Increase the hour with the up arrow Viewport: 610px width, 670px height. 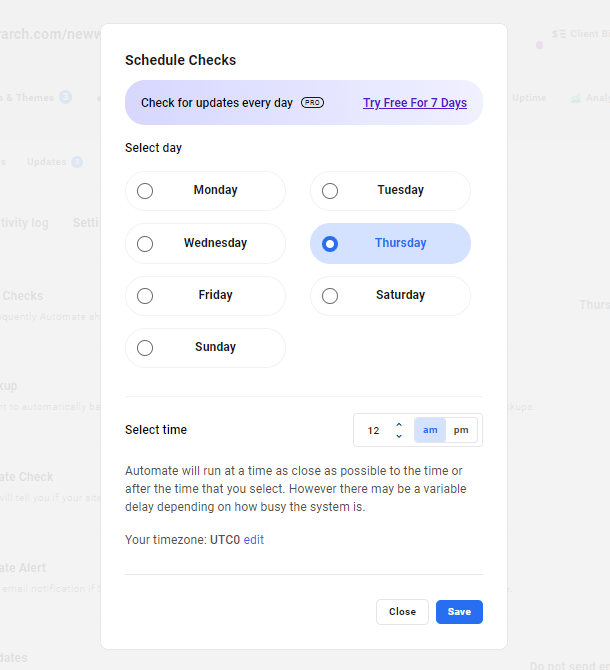(399, 425)
